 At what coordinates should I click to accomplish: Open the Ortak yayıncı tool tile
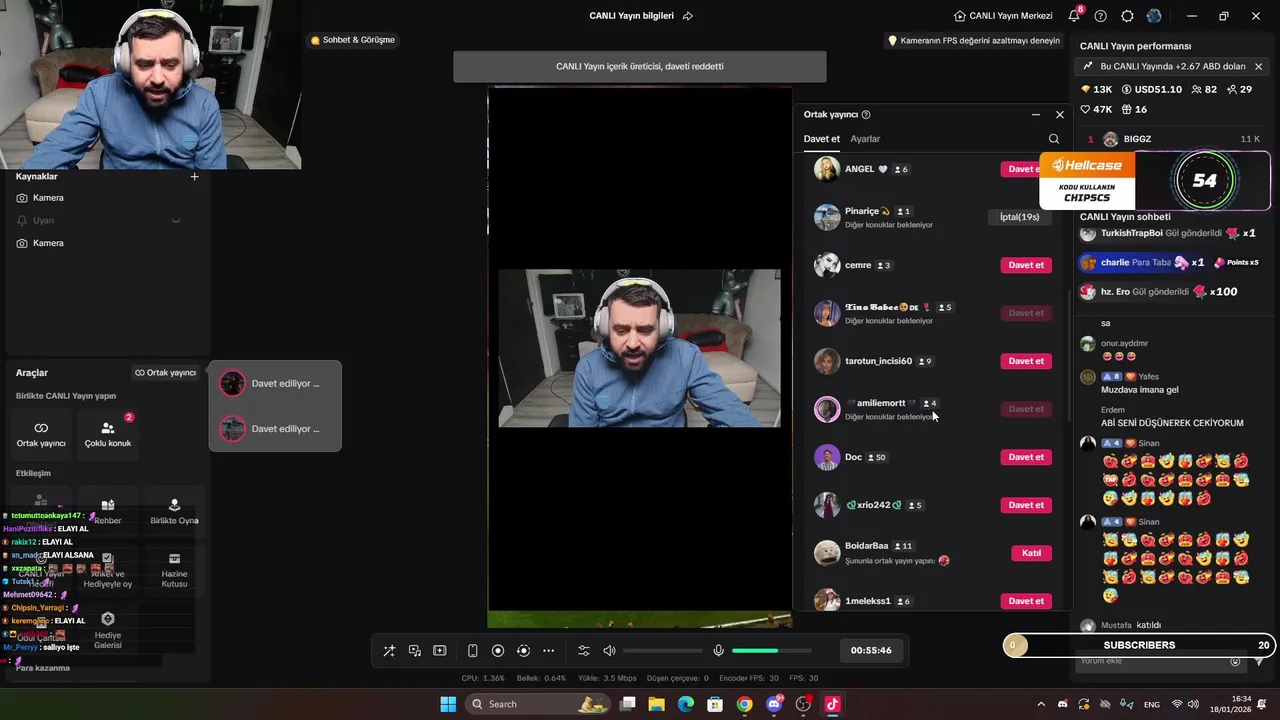41,435
